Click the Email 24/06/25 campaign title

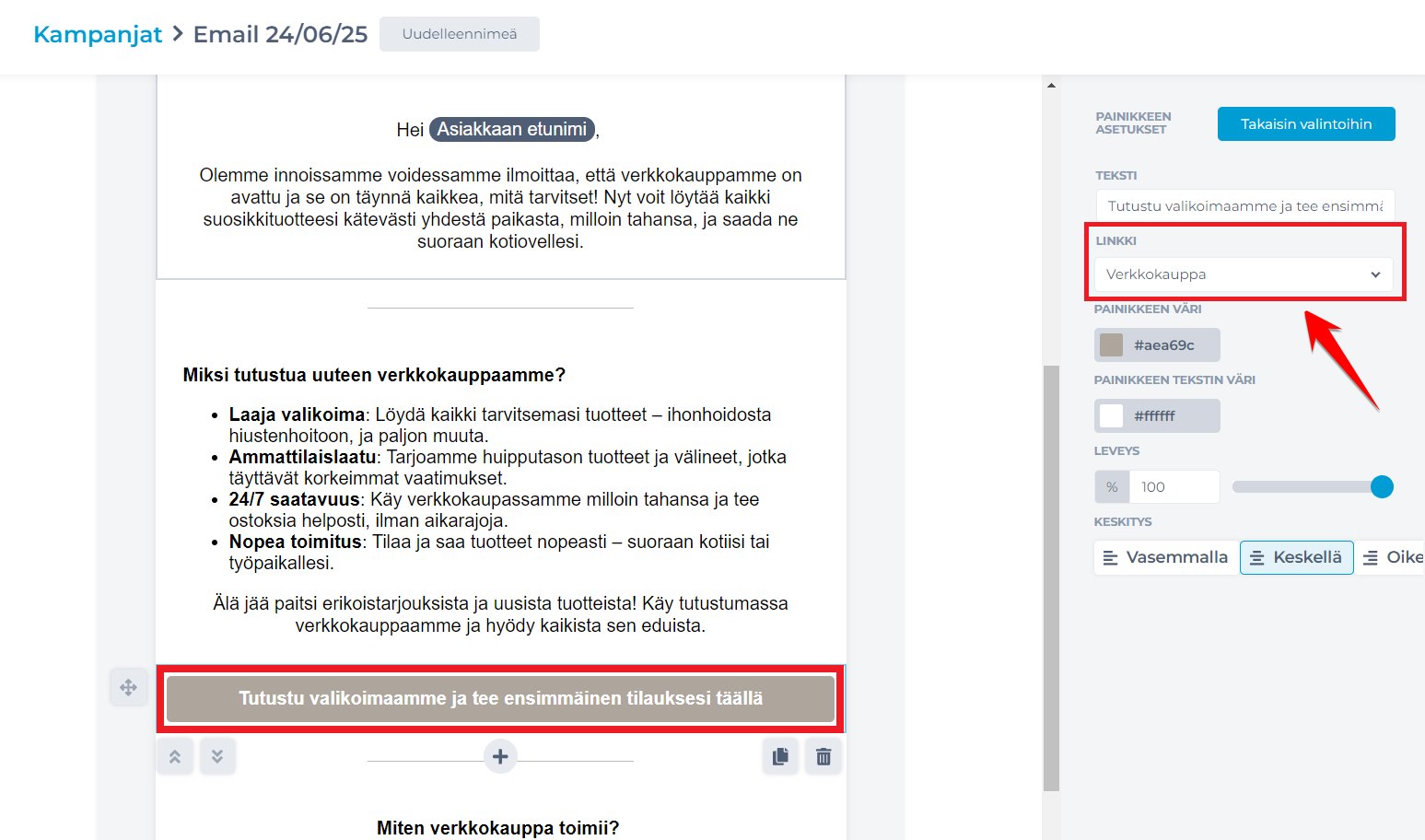[280, 34]
